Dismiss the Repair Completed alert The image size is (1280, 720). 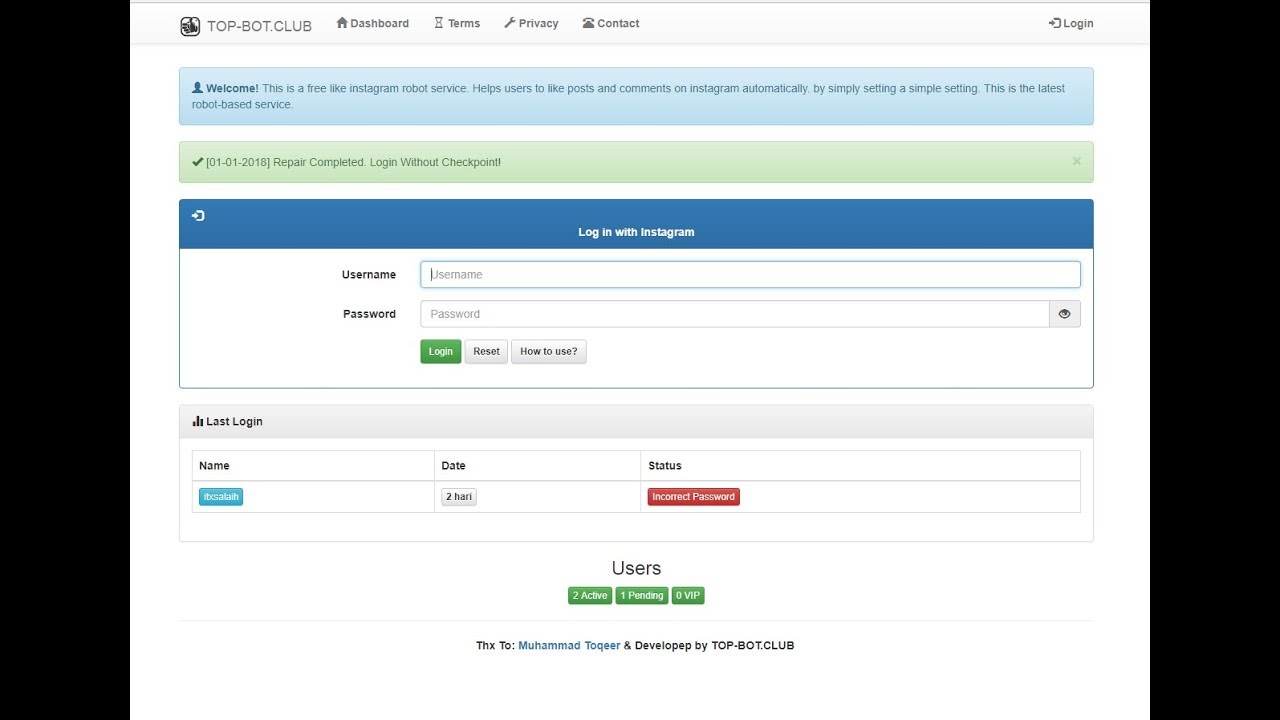[x=1077, y=161]
